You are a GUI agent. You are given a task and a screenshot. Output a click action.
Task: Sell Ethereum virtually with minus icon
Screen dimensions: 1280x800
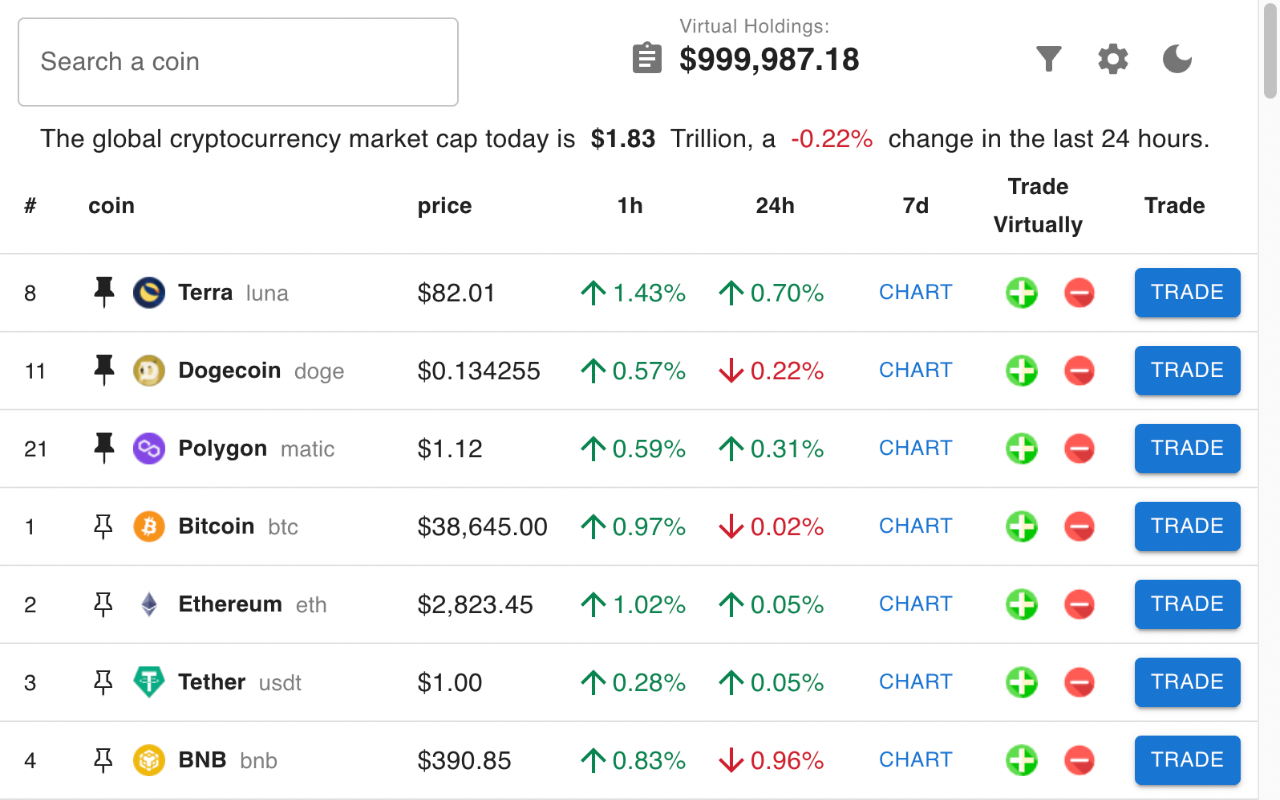[x=1079, y=605]
